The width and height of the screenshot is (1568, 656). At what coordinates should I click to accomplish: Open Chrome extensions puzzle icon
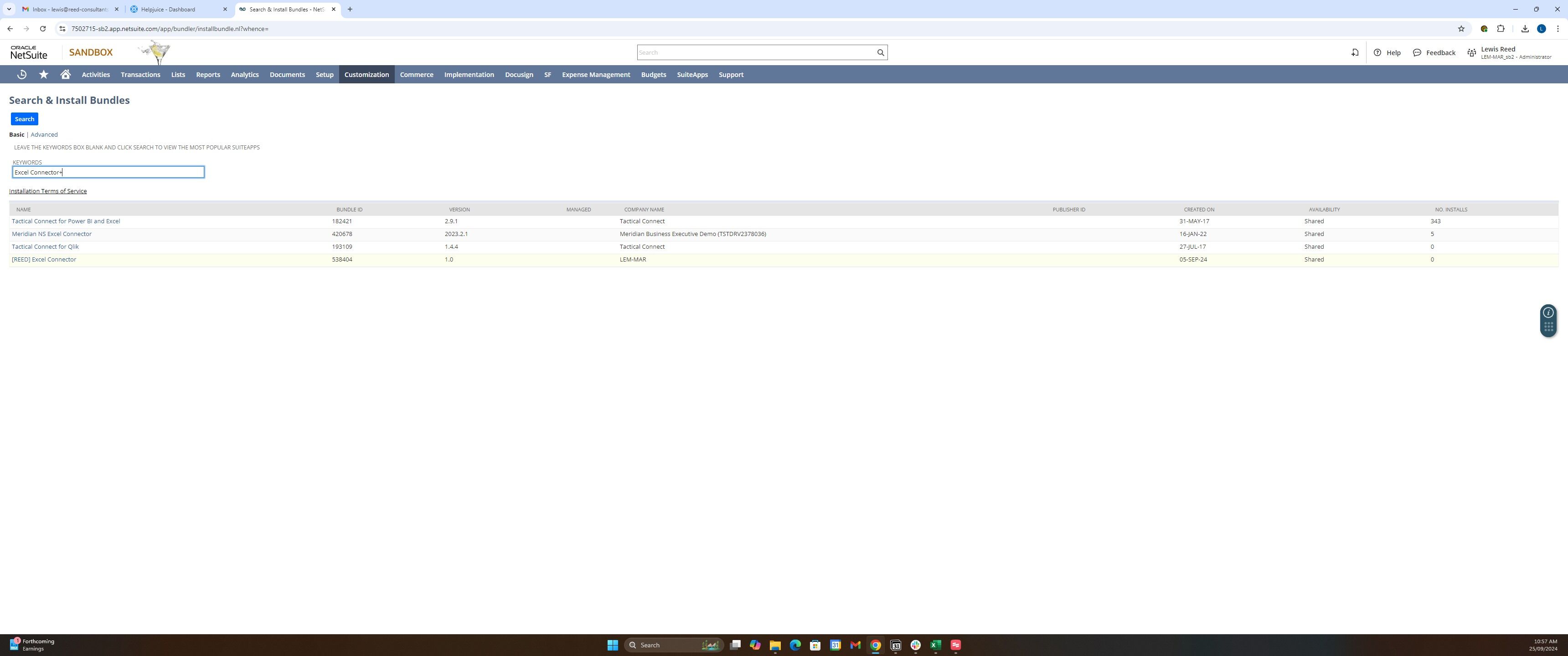pos(1501,29)
